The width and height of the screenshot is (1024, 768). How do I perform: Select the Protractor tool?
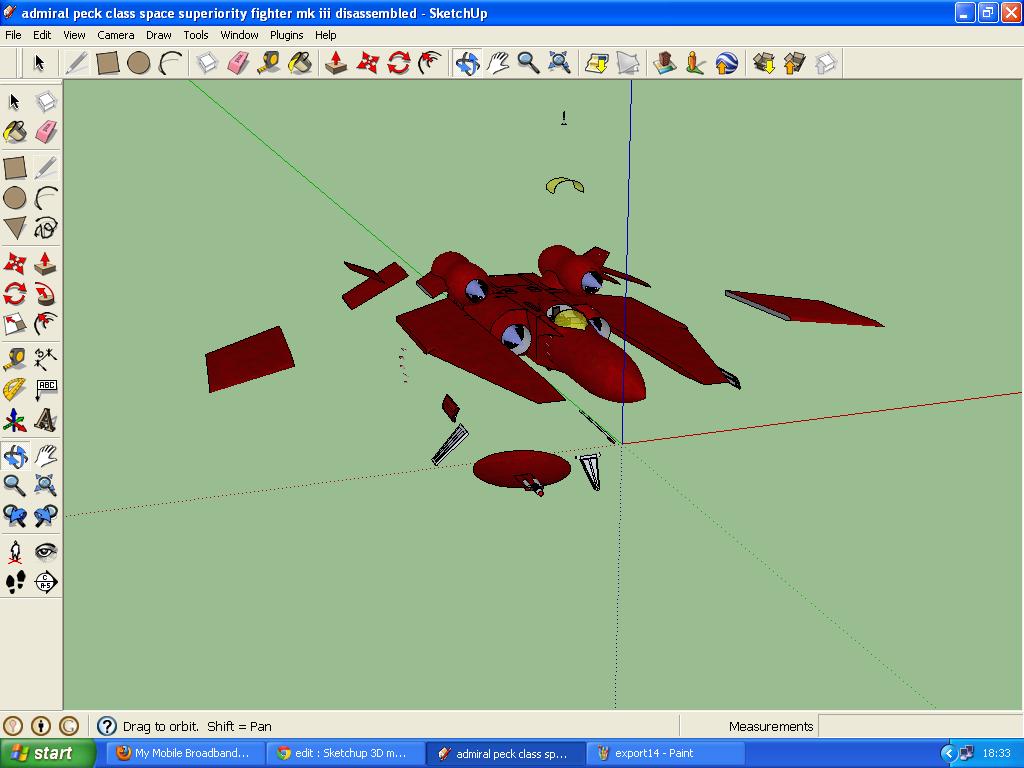(x=14, y=390)
